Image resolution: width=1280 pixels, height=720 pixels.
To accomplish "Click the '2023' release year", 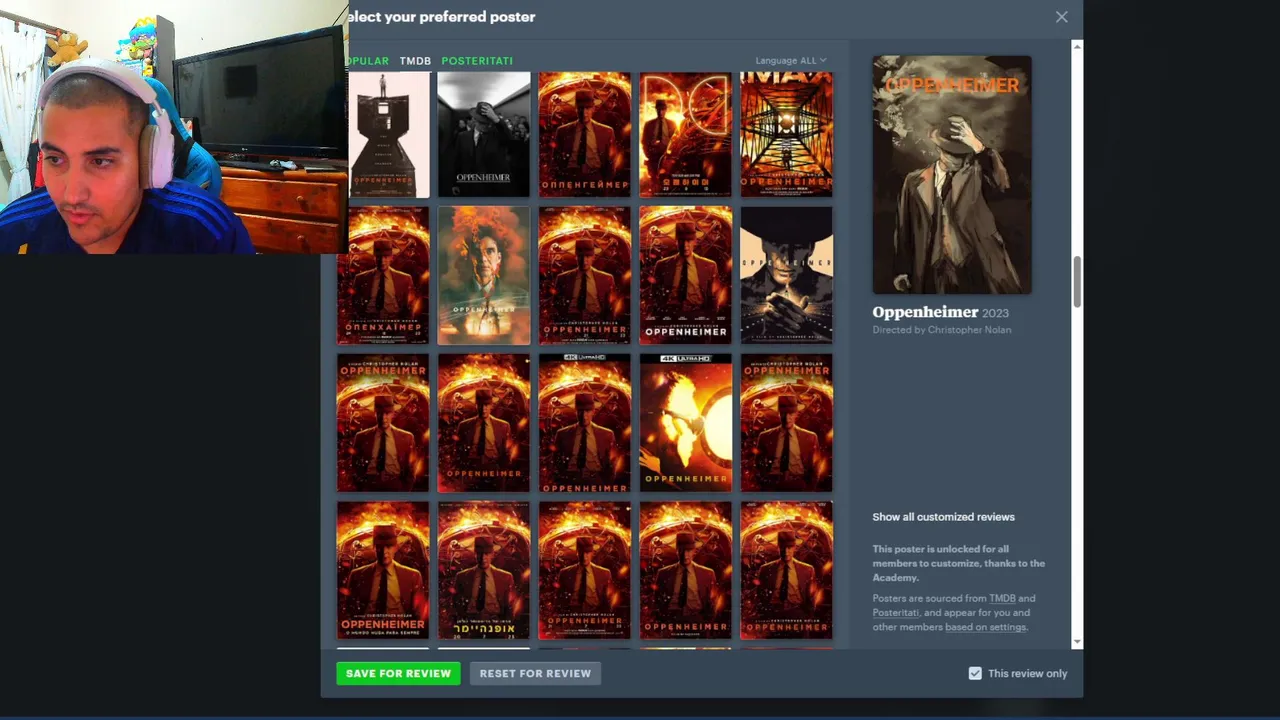I will click(x=995, y=313).
